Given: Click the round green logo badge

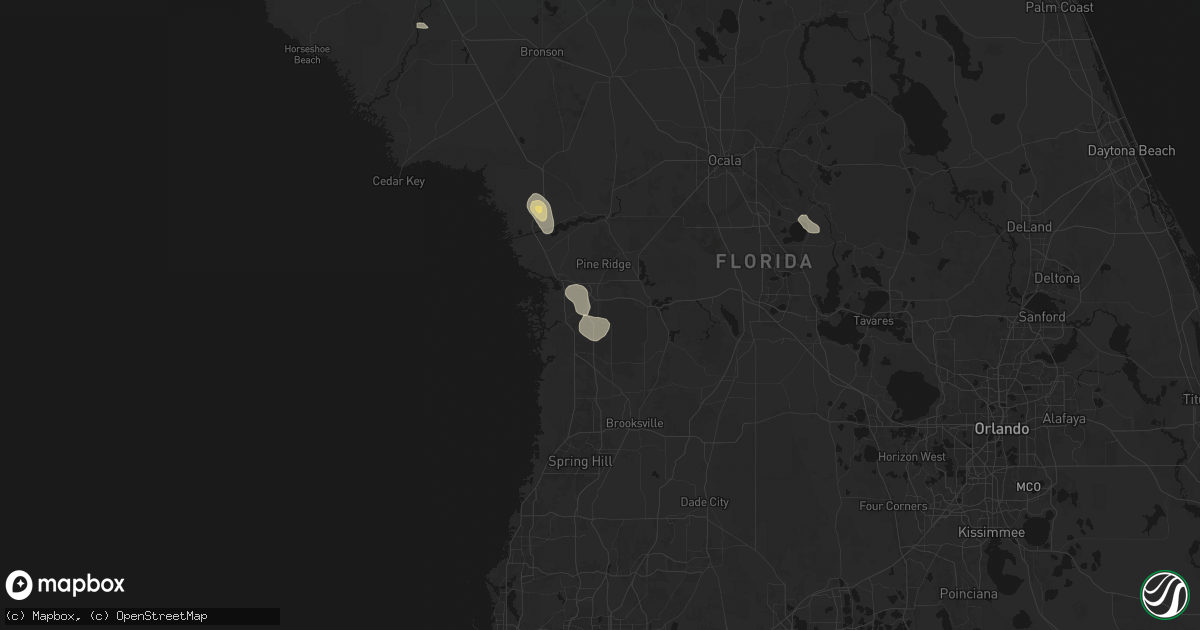Looking at the screenshot, I should click(1165, 594).
